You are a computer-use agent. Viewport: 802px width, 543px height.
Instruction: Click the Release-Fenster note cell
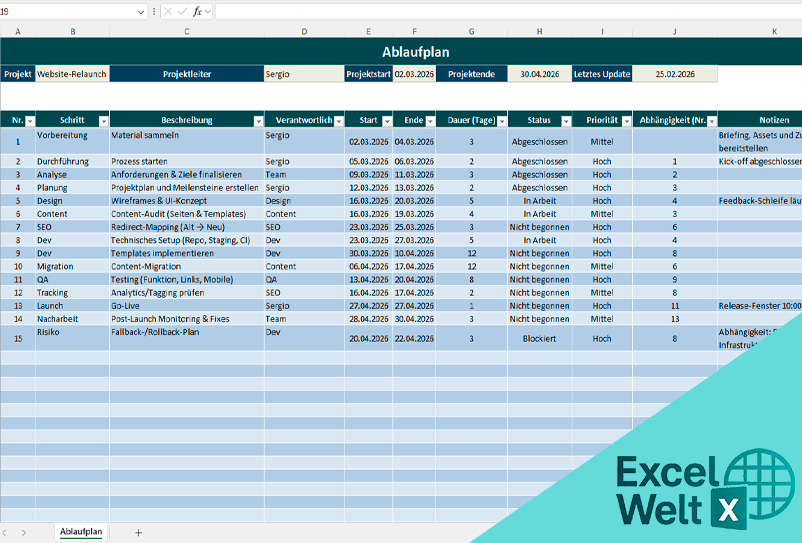tap(760, 306)
